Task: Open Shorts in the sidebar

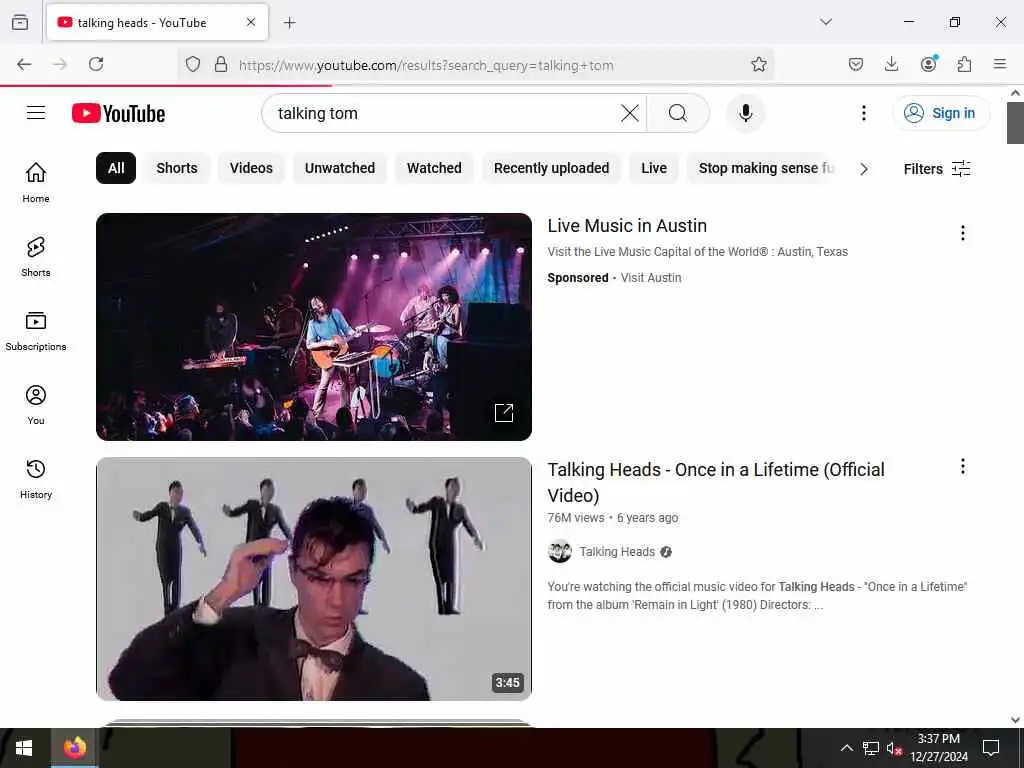Action: coord(36,257)
